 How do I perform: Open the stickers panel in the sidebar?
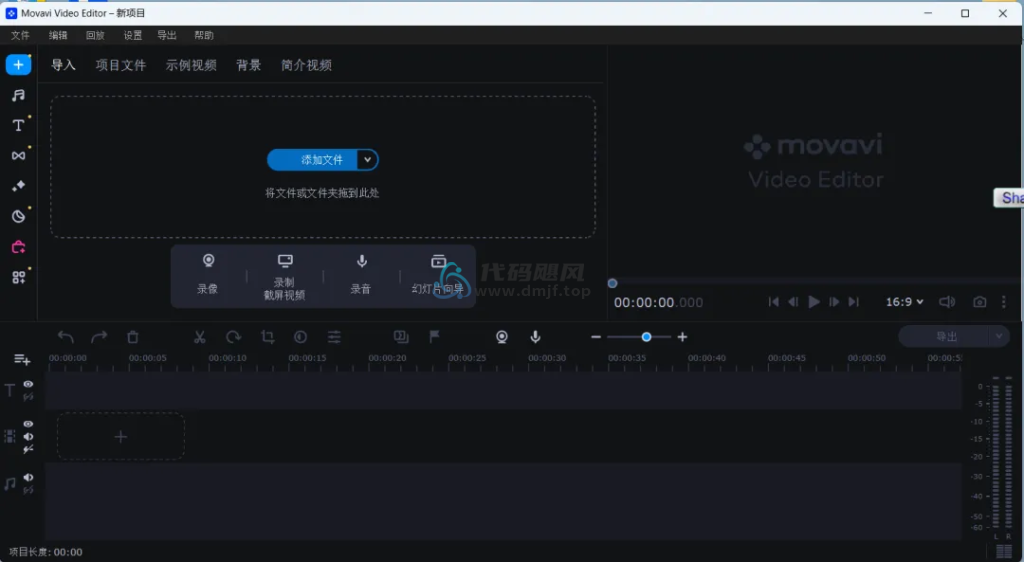click(x=18, y=216)
